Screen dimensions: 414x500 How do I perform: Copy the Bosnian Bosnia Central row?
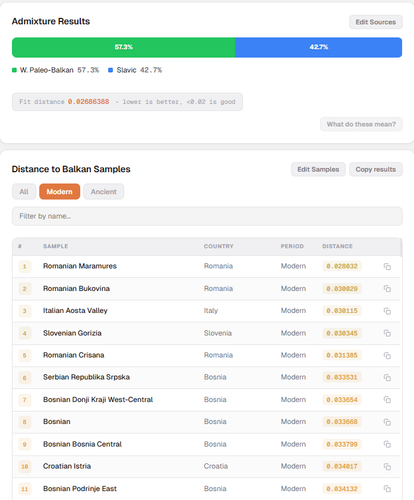pos(387,444)
